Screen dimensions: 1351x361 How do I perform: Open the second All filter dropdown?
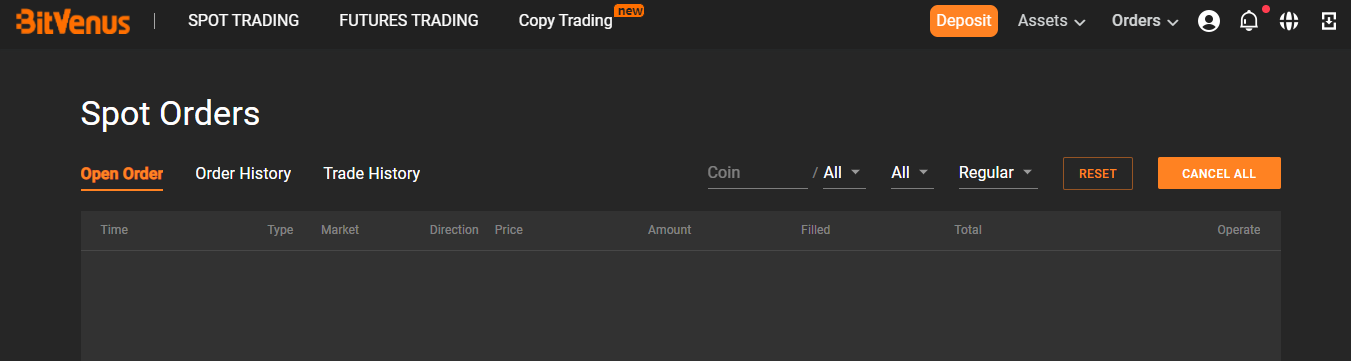click(x=911, y=173)
